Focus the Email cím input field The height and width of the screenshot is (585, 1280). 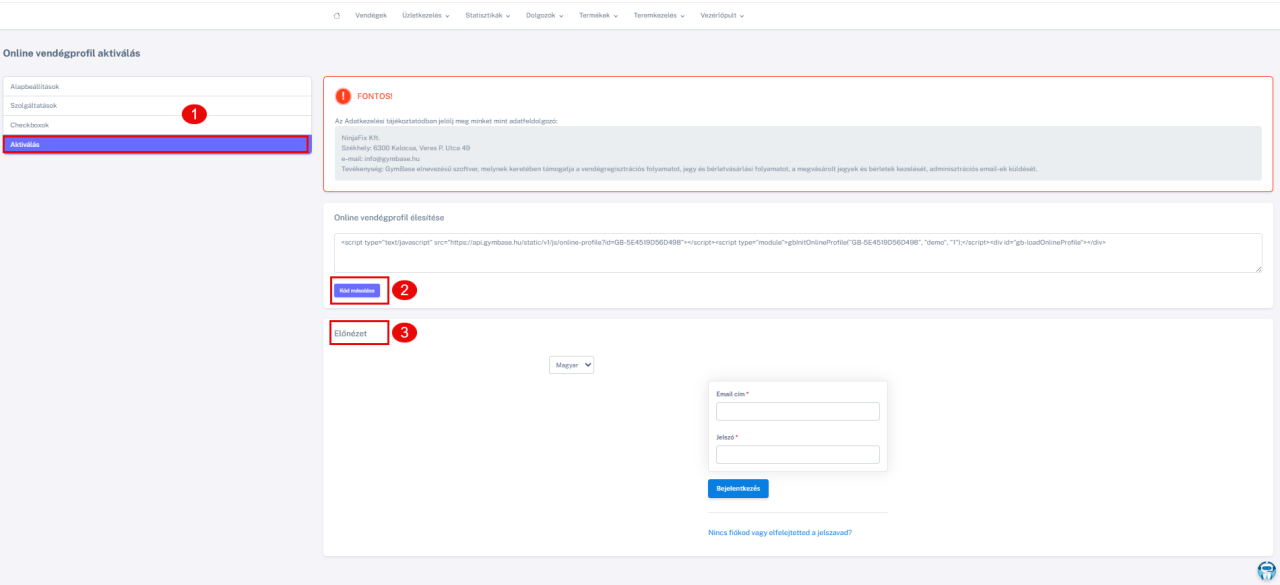pos(798,411)
